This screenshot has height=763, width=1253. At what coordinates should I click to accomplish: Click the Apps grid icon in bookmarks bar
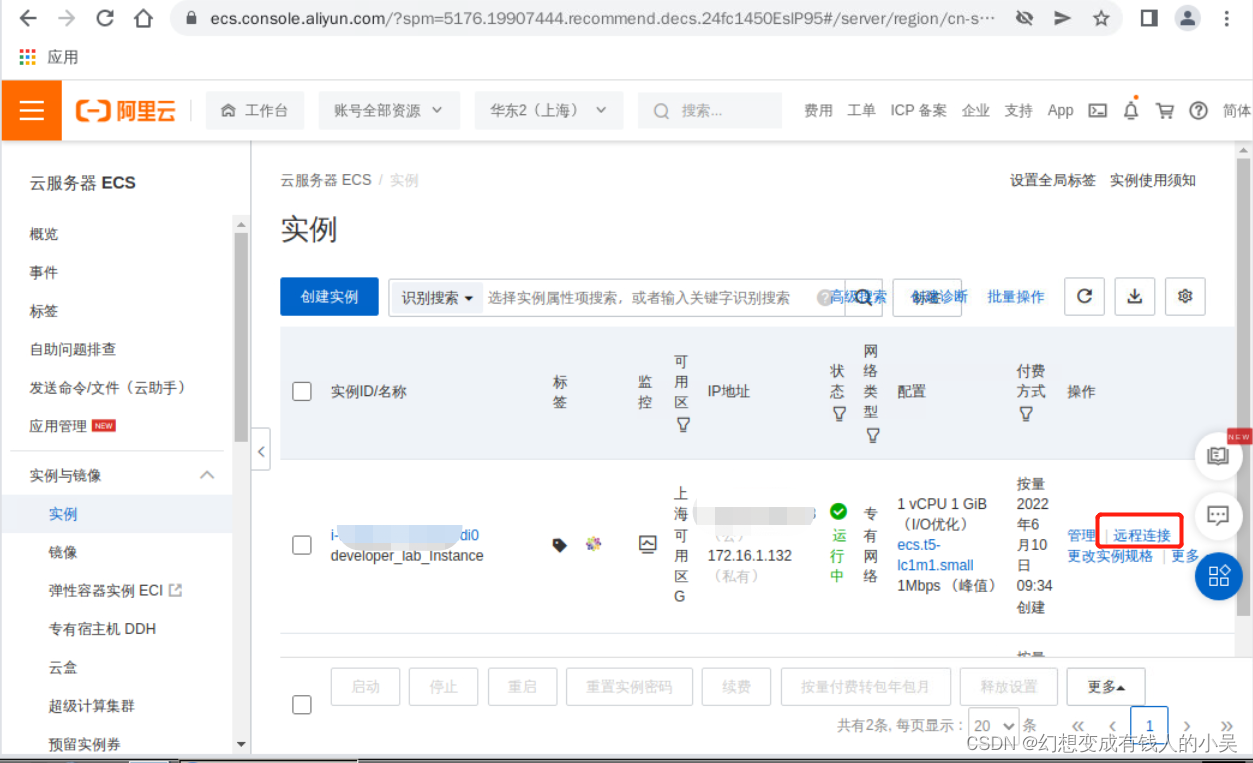point(28,57)
